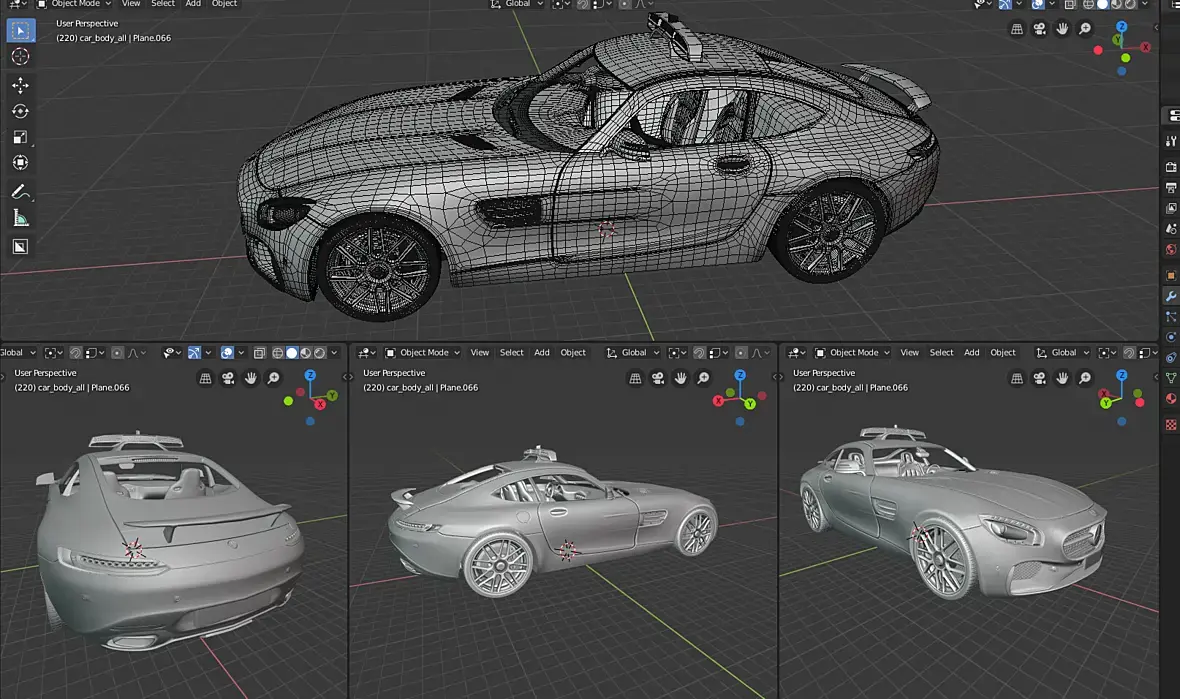The image size is (1180, 699).
Task: Toggle proportional editing in bottom-middle viewport header
Action: point(741,352)
